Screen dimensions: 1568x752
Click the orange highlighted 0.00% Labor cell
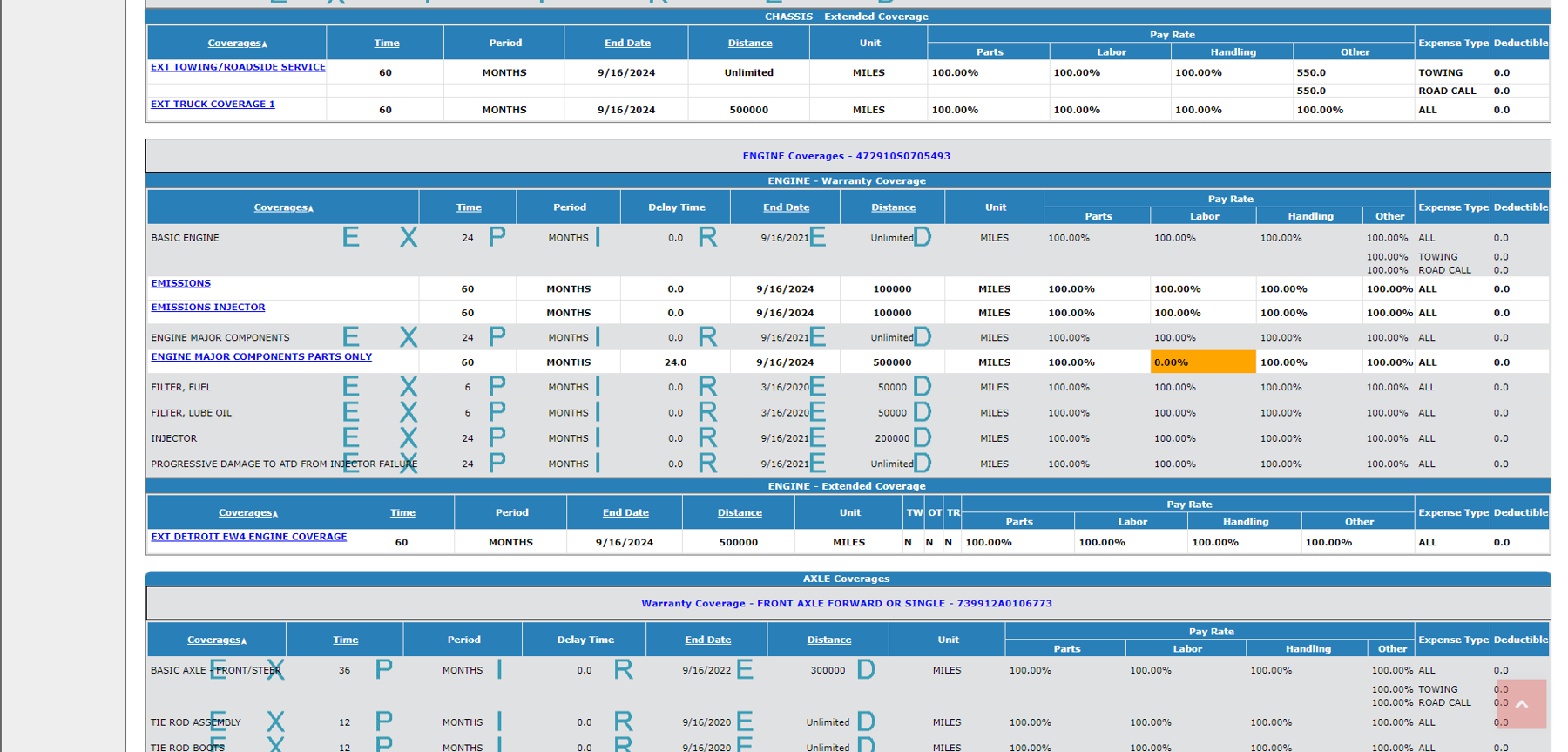click(x=1202, y=362)
